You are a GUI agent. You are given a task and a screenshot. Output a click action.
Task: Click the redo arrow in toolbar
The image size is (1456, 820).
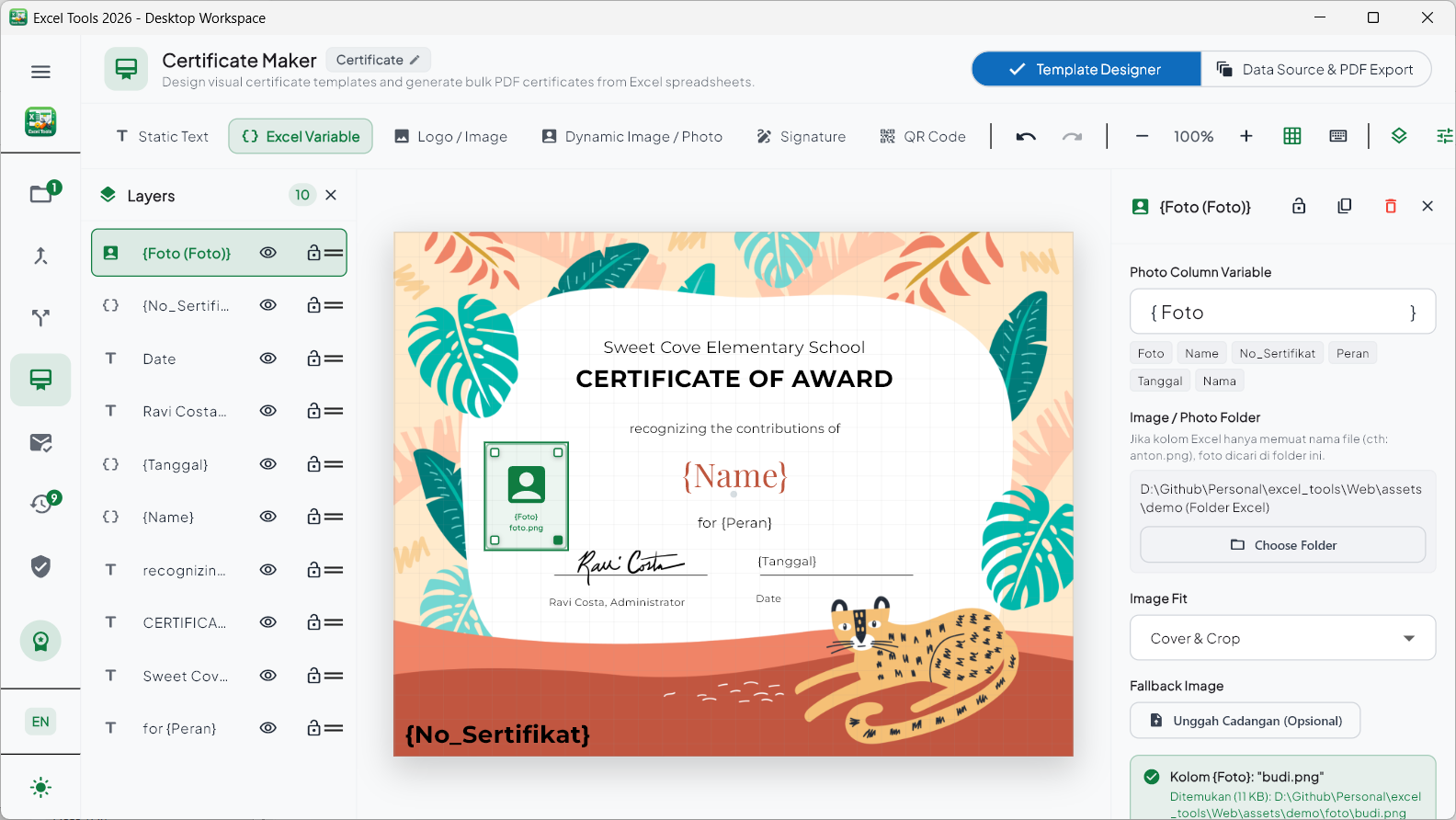pyautogui.click(x=1072, y=136)
